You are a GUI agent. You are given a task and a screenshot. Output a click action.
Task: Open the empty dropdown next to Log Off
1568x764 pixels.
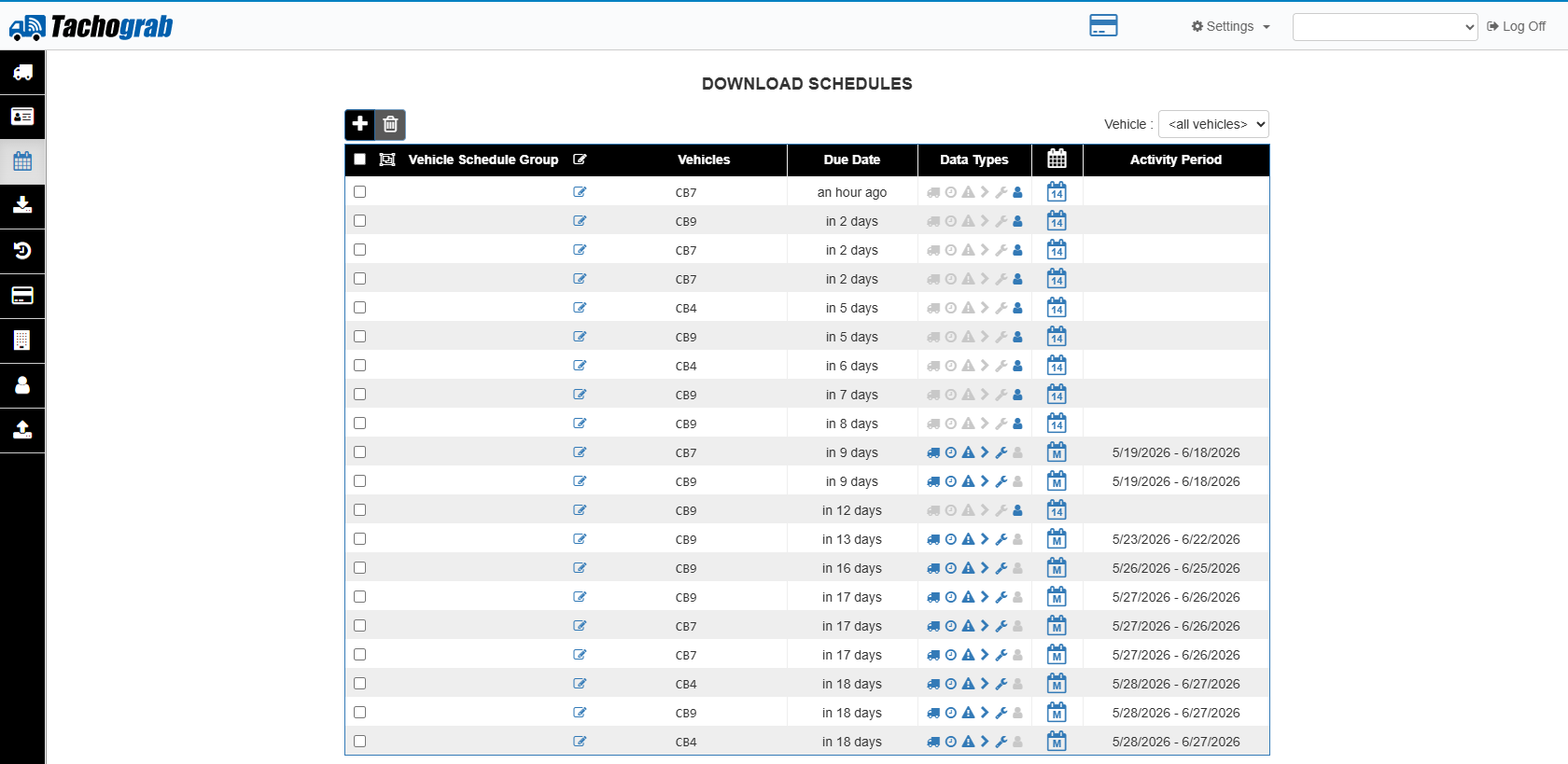(x=1385, y=27)
